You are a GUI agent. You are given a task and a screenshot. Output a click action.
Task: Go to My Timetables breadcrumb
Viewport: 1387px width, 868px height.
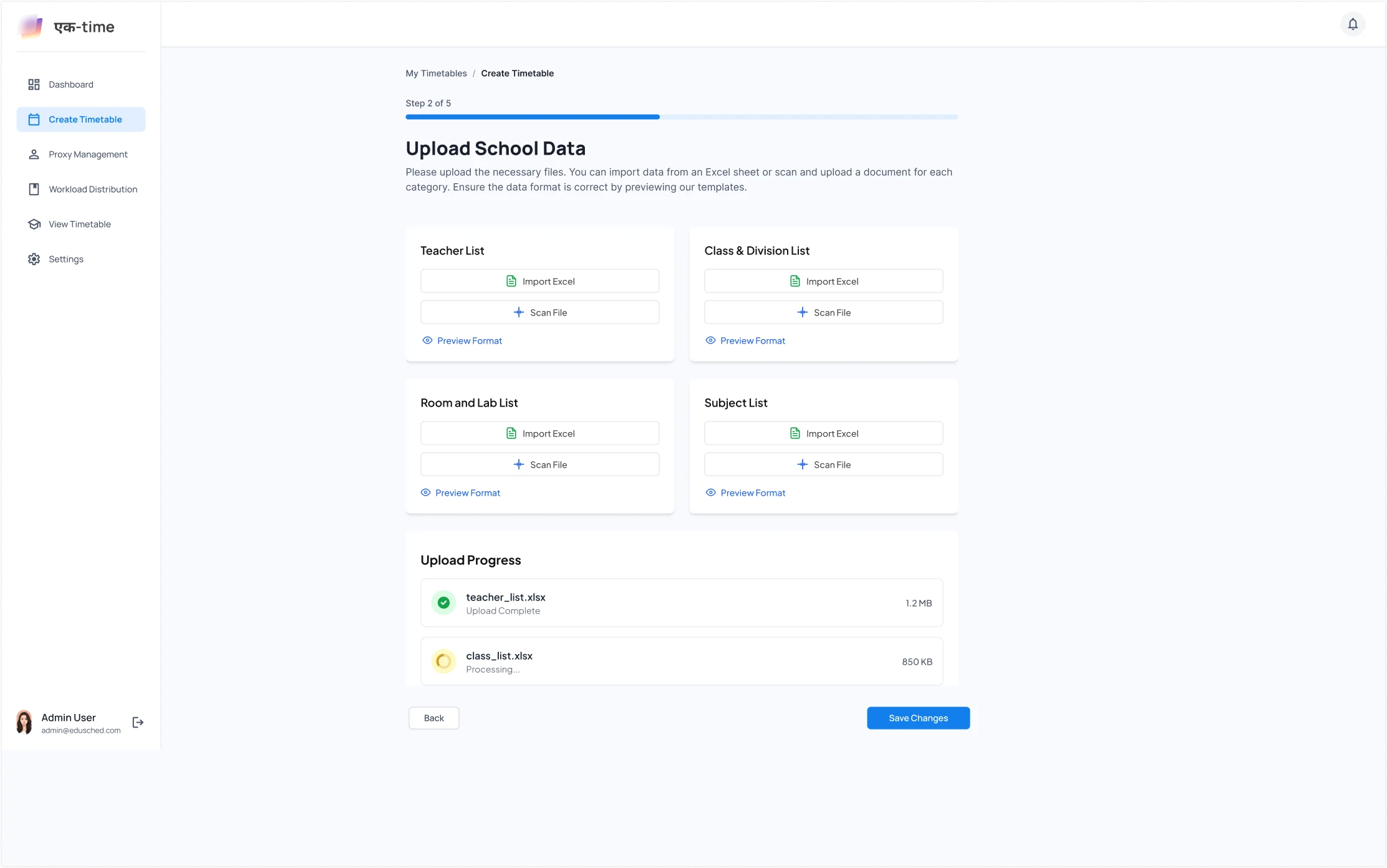(436, 73)
